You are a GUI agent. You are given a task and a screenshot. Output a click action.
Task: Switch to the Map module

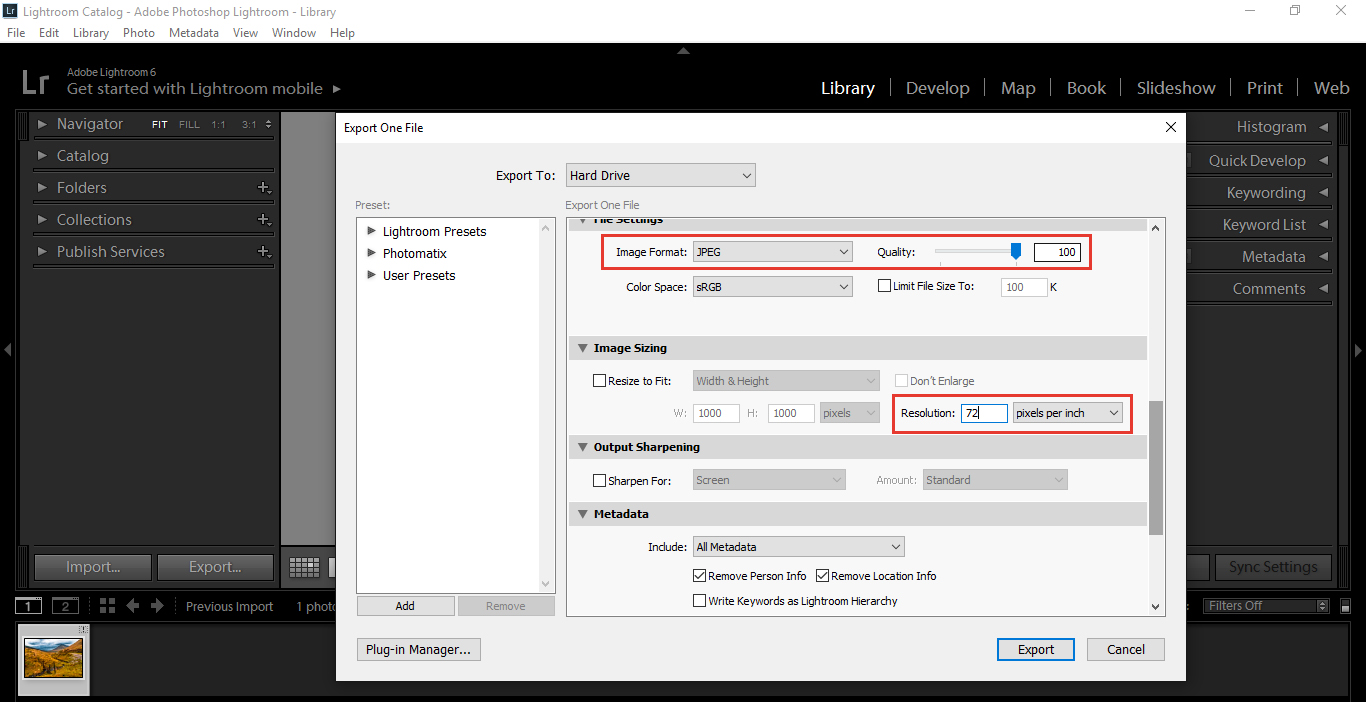(1018, 88)
